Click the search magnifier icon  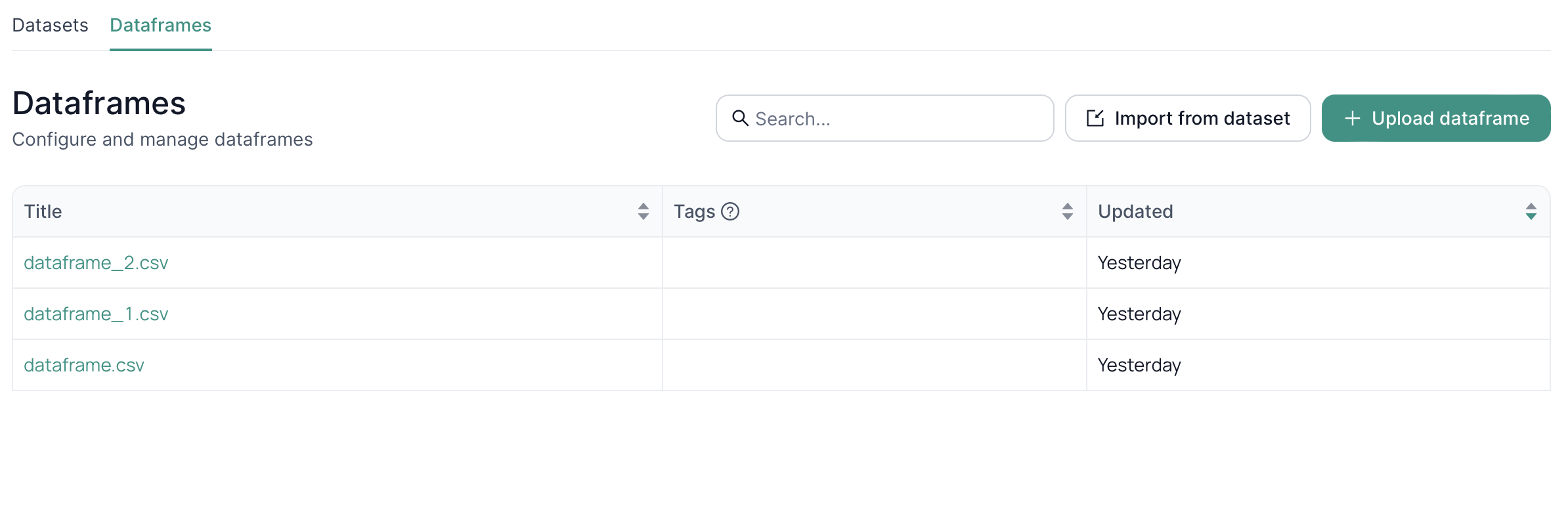point(741,118)
